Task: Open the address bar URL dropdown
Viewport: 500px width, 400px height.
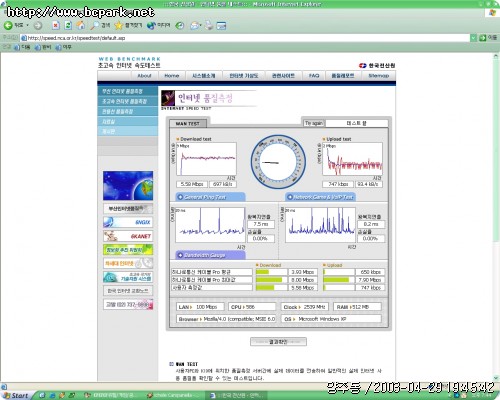Action: [473, 38]
